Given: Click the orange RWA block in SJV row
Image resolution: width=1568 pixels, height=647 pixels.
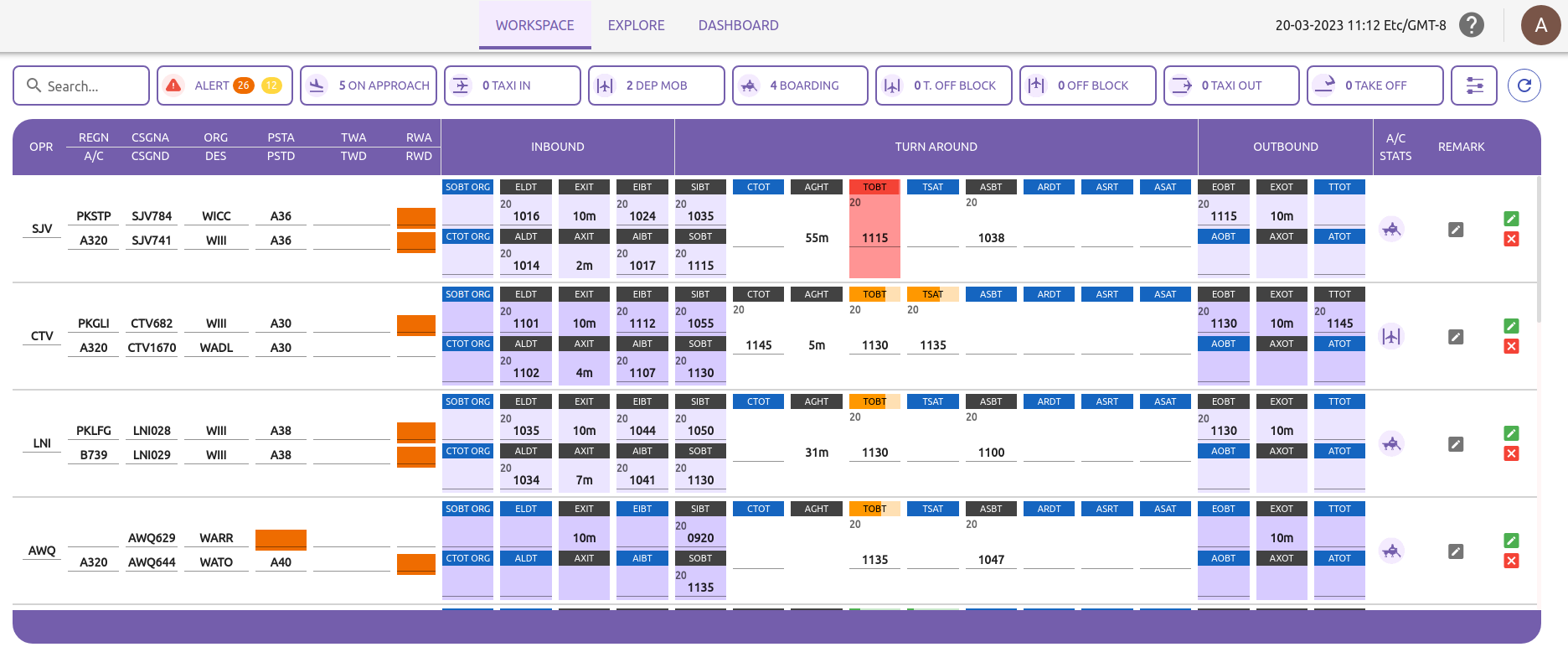Looking at the screenshot, I should click(x=415, y=218).
